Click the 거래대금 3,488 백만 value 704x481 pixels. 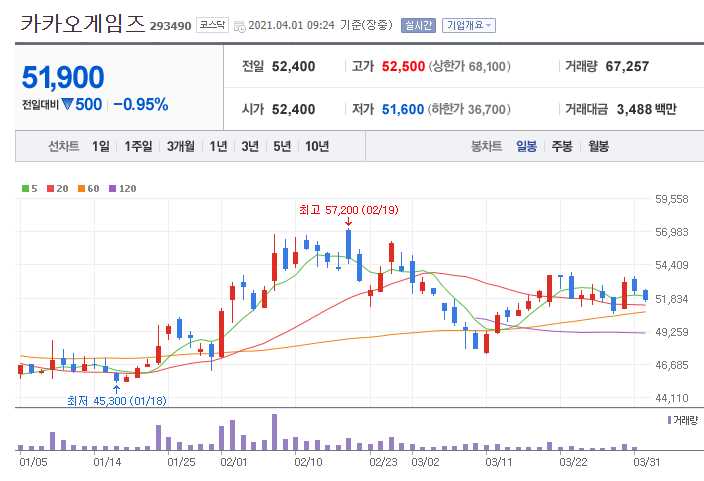point(646,109)
